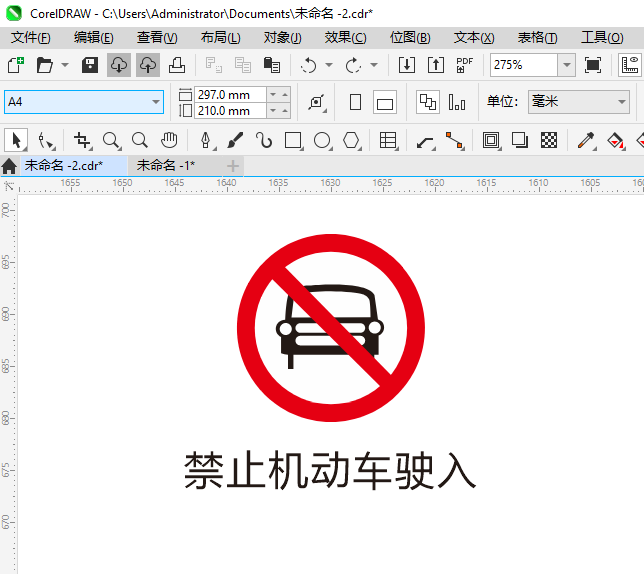Select the Crop tool

pyautogui.click(x=83, y=141)
